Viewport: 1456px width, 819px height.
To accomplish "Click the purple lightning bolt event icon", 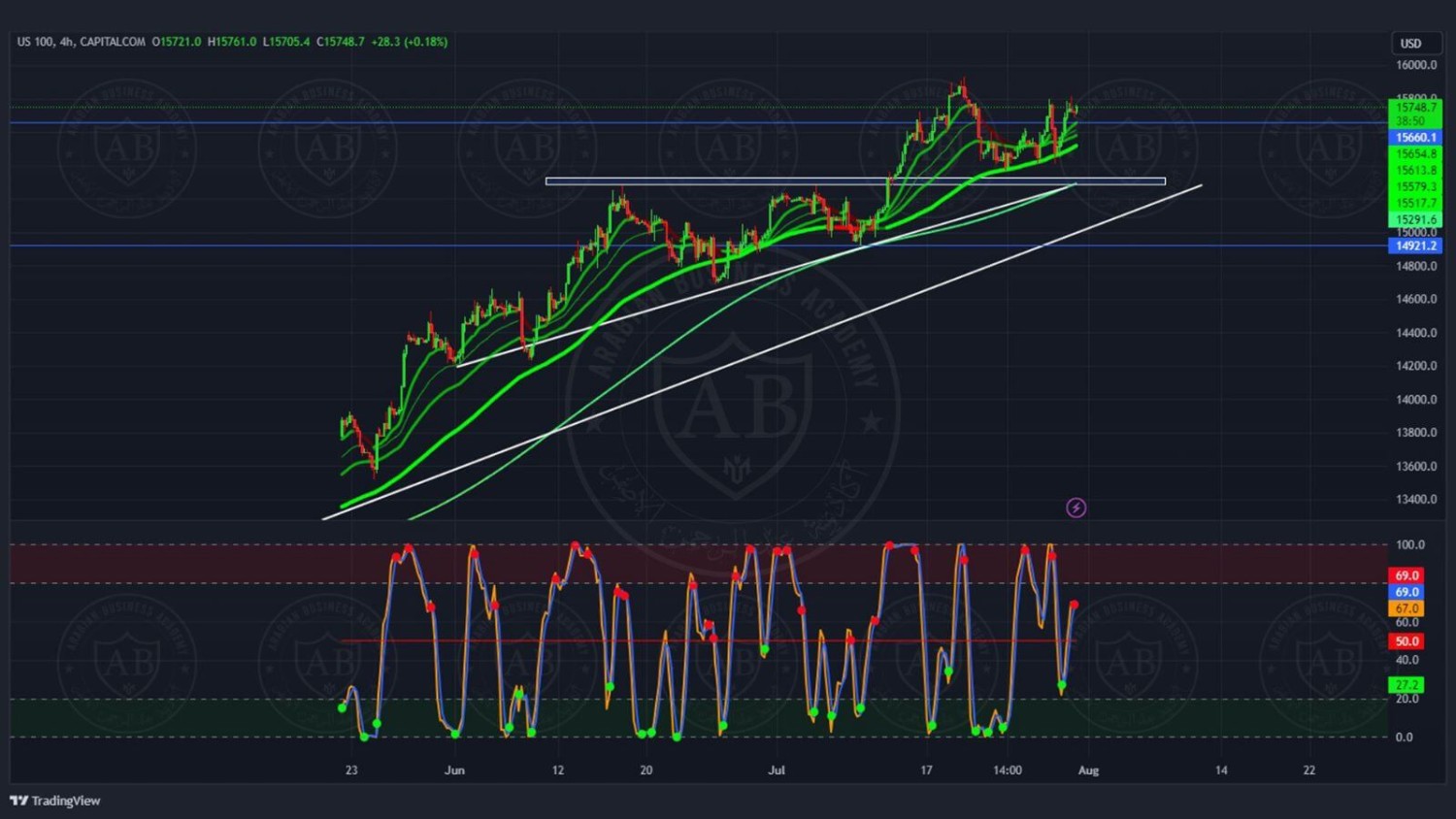I will point(1075,508).
